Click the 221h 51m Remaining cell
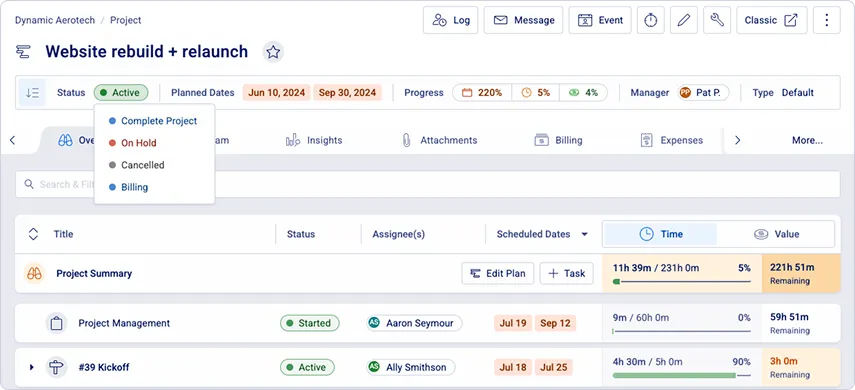 [x=801, y=273]
